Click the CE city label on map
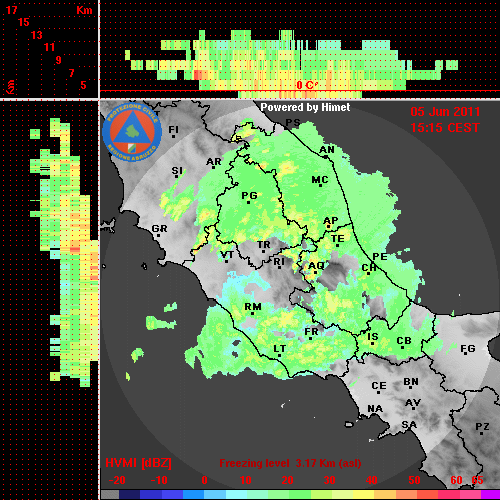 (x=379, y=386)
